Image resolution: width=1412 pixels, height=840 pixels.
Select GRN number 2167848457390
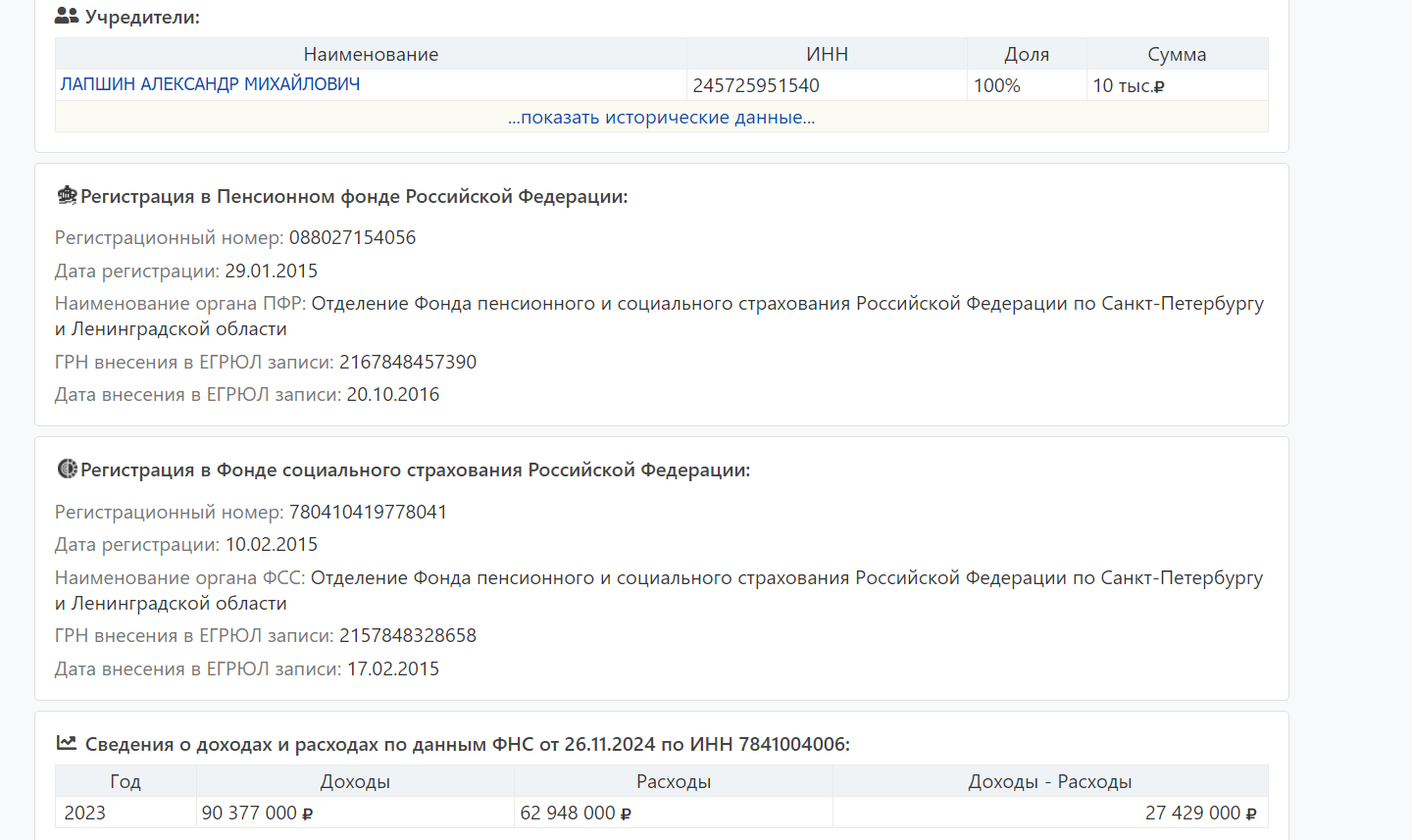[408, 362]
